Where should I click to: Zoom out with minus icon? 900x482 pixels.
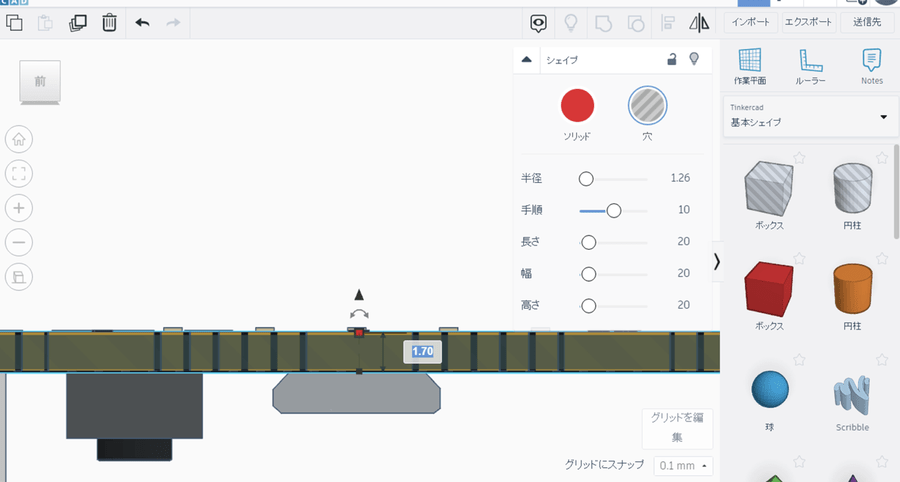pyautogui.click(x=19, y=243)
